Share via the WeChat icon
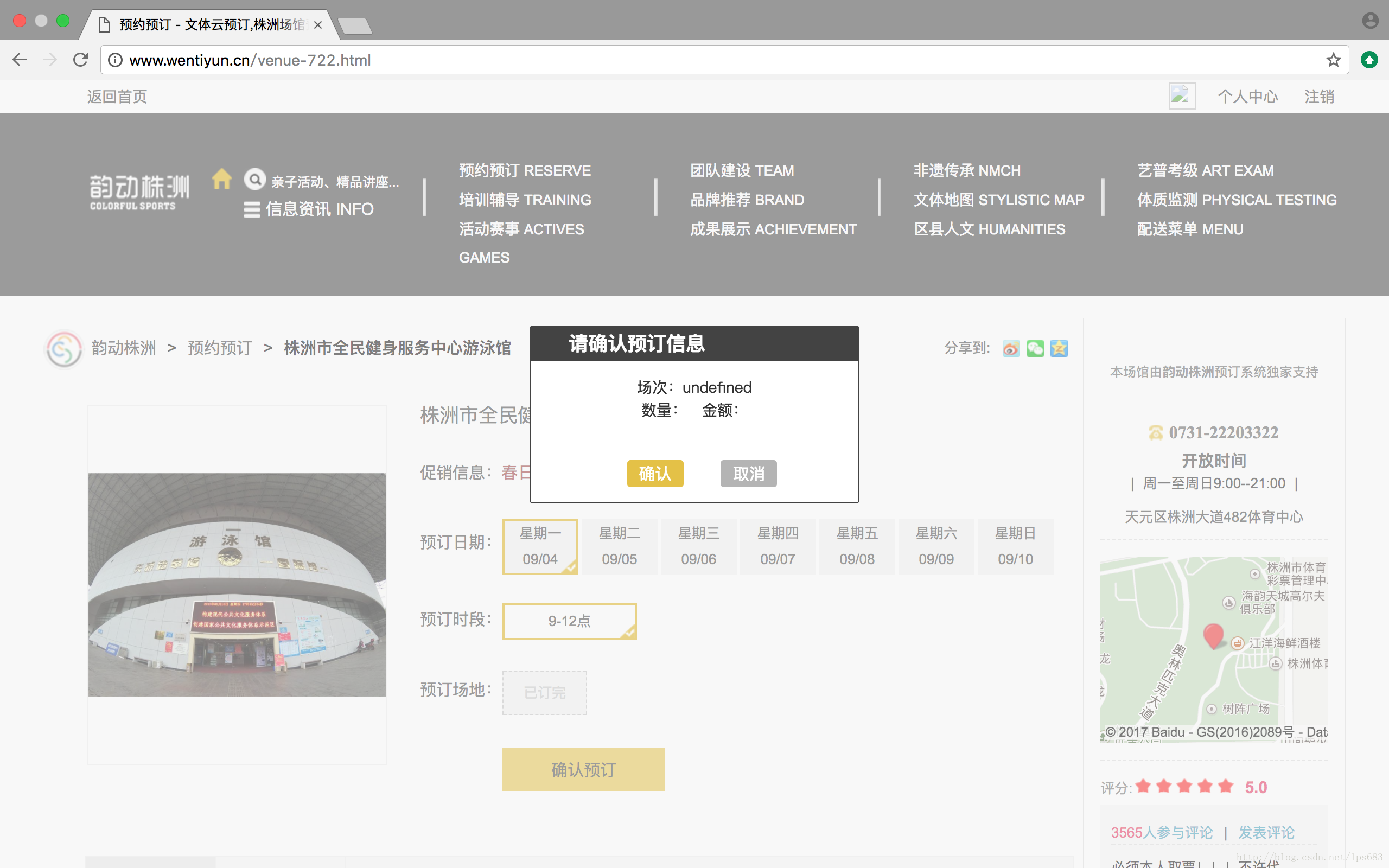Image resolution: width=1389 pixels, height=868 pixels. click(1035, 348)
